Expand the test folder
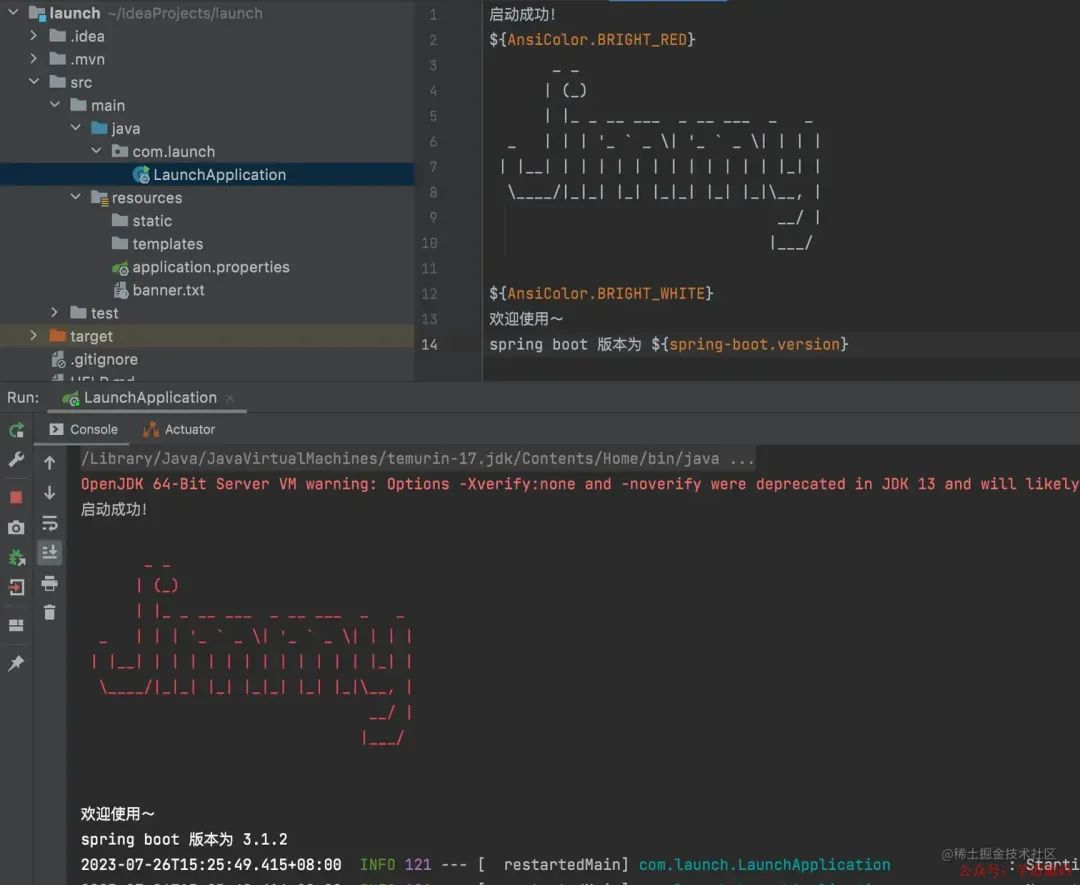 (54, 313)
